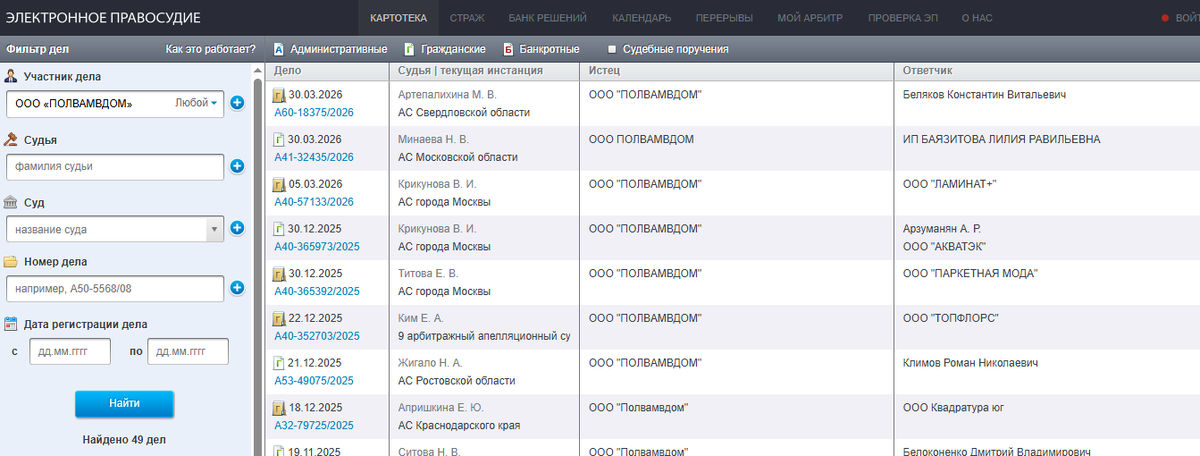Viewport: 1200px width, 456px height.
Task: Expand the court name dropdown arrow
Action: coord(214,229)
